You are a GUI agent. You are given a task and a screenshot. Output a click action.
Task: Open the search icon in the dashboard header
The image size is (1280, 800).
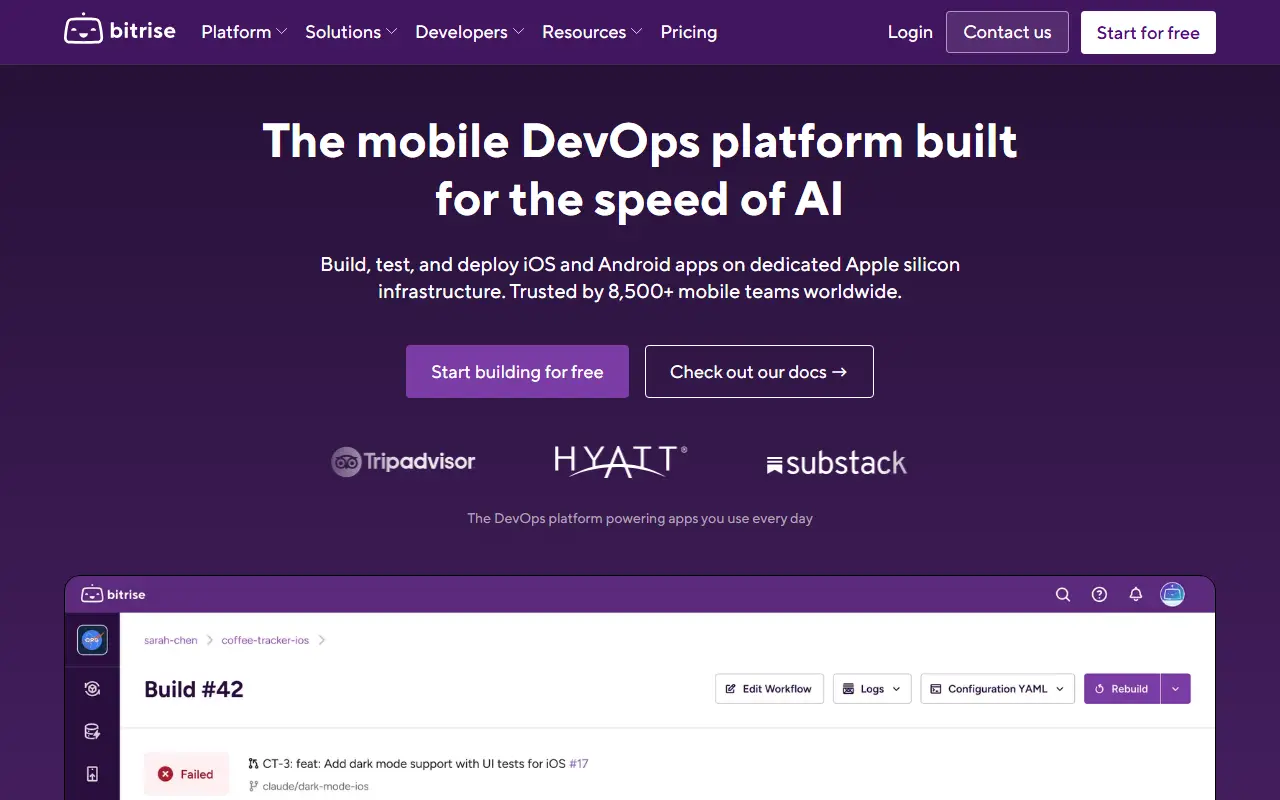[1063, 594]
